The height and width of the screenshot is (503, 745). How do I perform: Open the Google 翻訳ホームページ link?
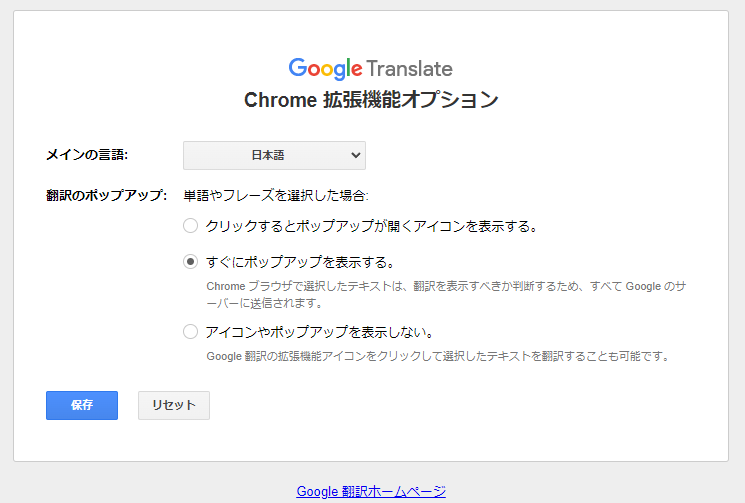[x=371, y=491]
